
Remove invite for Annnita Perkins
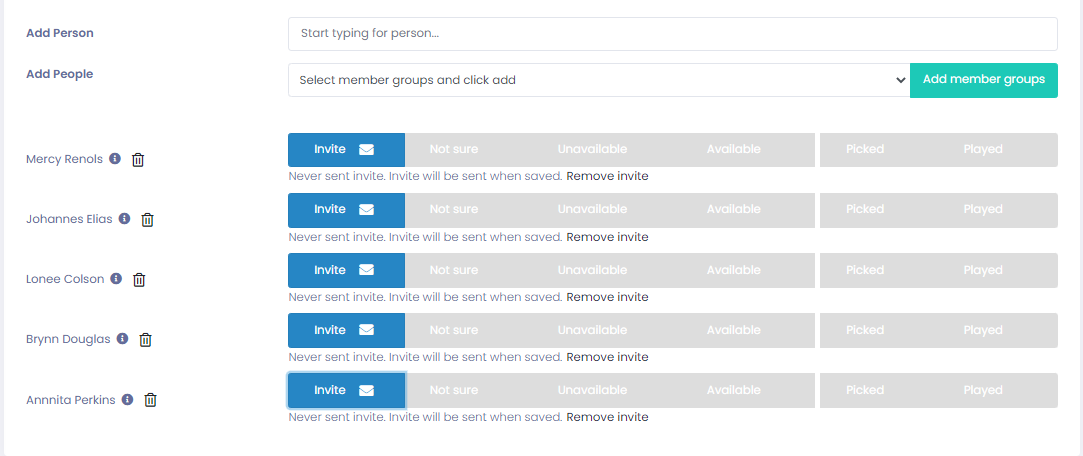coord(607,417)
